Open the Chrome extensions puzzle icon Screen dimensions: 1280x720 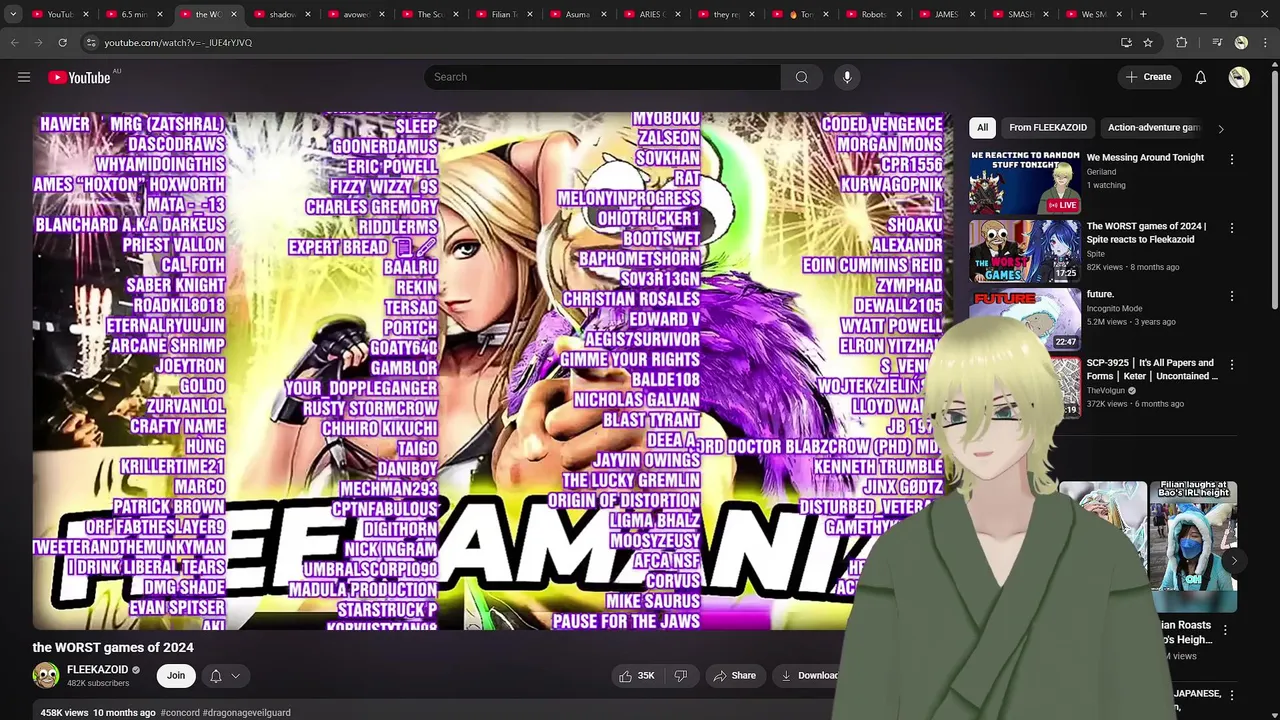pyautogui.click(x=1182, y=42)
